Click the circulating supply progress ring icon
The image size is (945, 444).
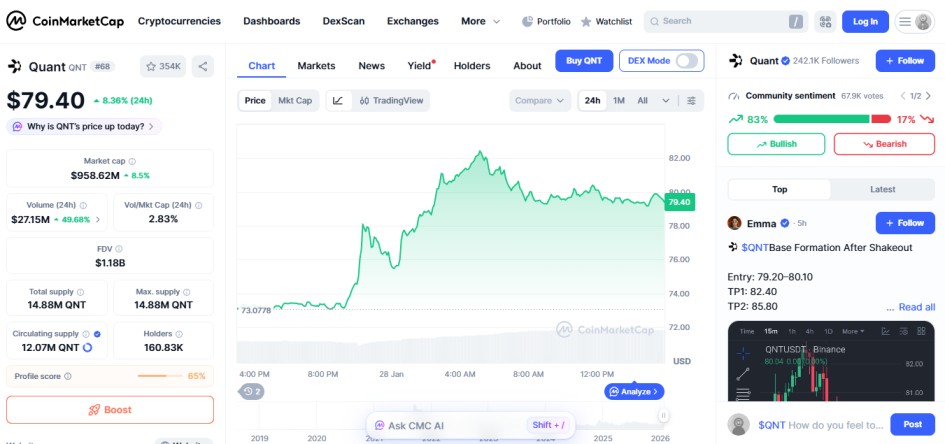(x=87, y=348)
